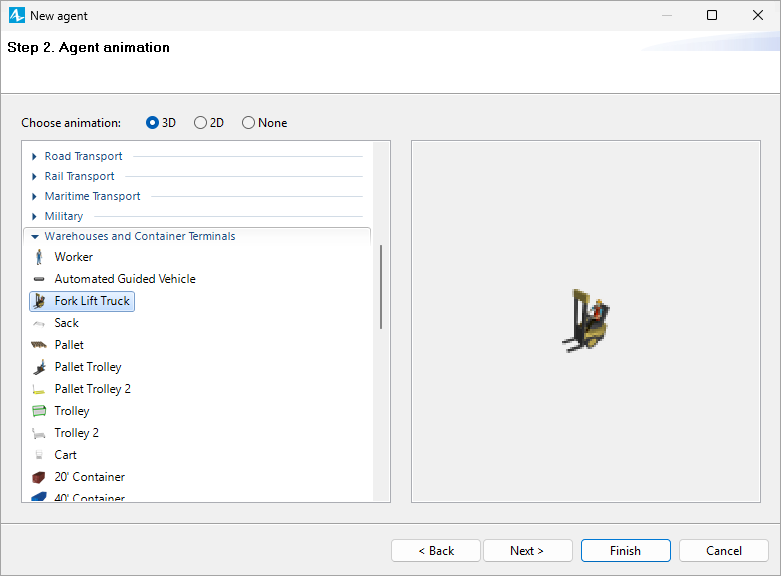781x576 pixels.
Task: Select the Cart list entry
Action: tap(66, 455)
